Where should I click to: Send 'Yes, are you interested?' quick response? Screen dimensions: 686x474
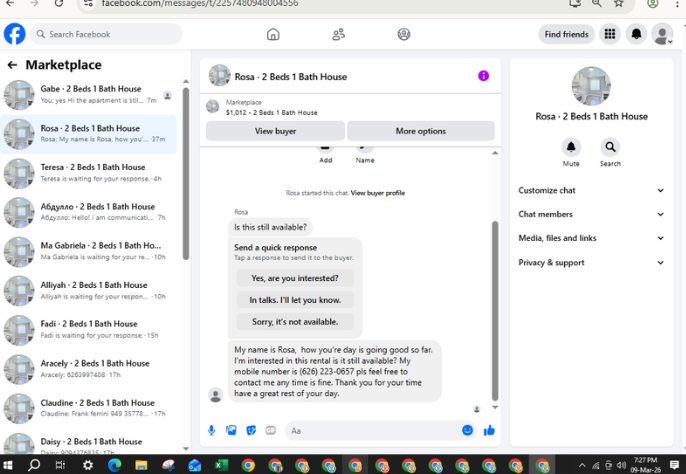coord(295,278)
